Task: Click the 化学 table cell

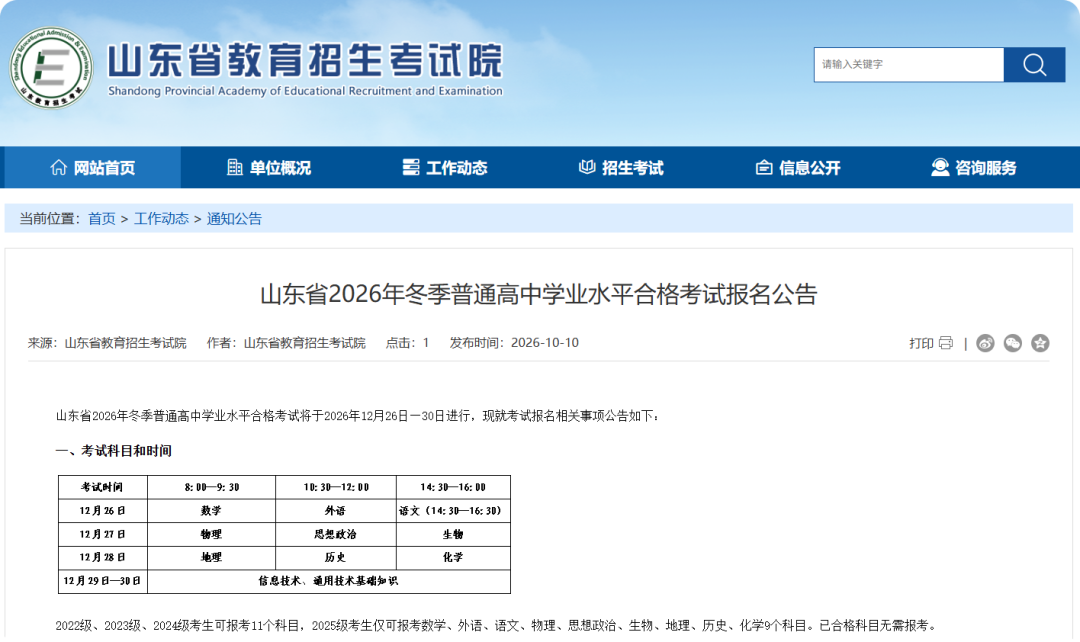Action: click(x=453, y=557)
